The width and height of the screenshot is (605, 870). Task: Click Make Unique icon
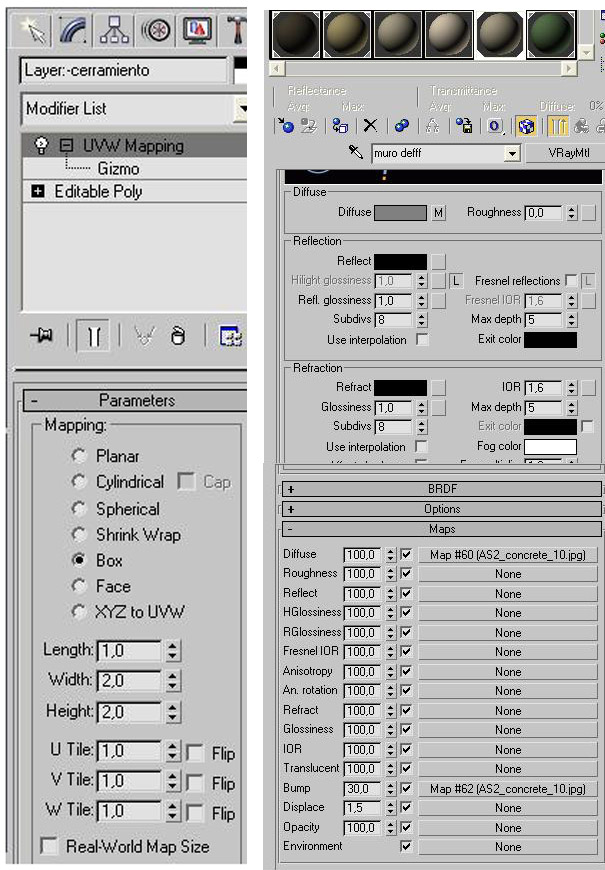pyautogui.click(x=432, y=125)
